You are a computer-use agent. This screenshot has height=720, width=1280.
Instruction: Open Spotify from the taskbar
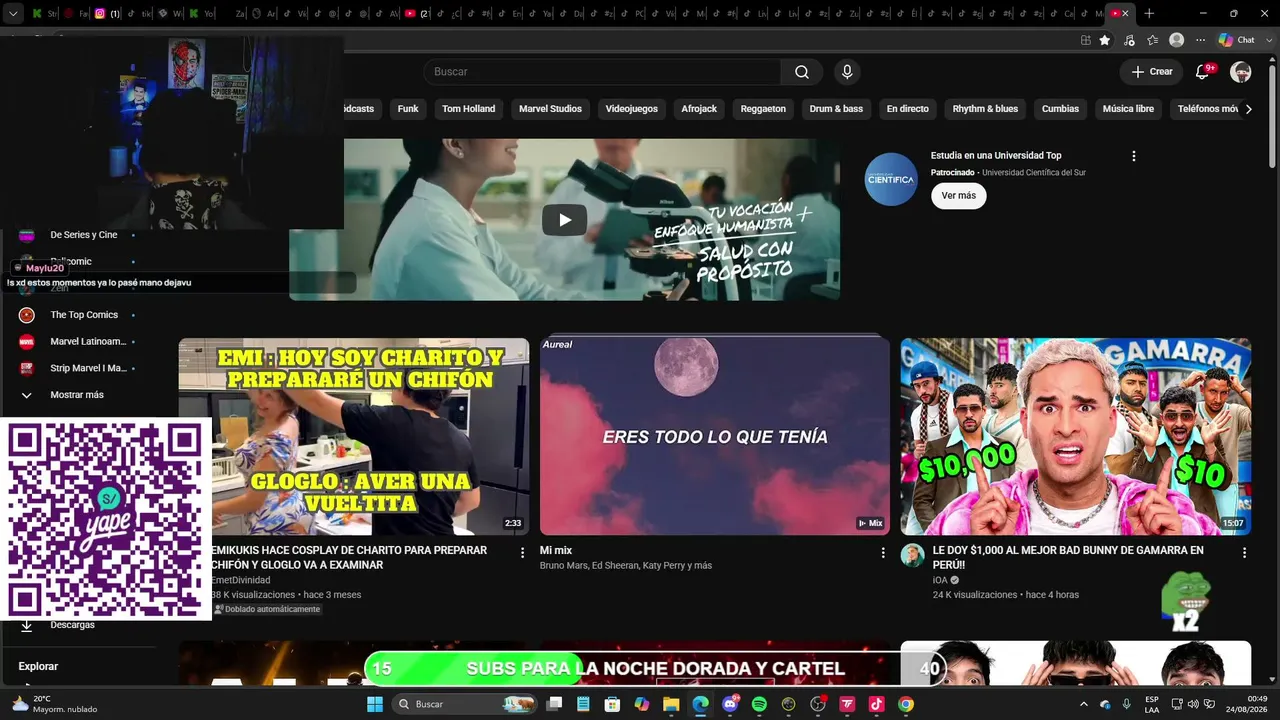pos(759,704)
